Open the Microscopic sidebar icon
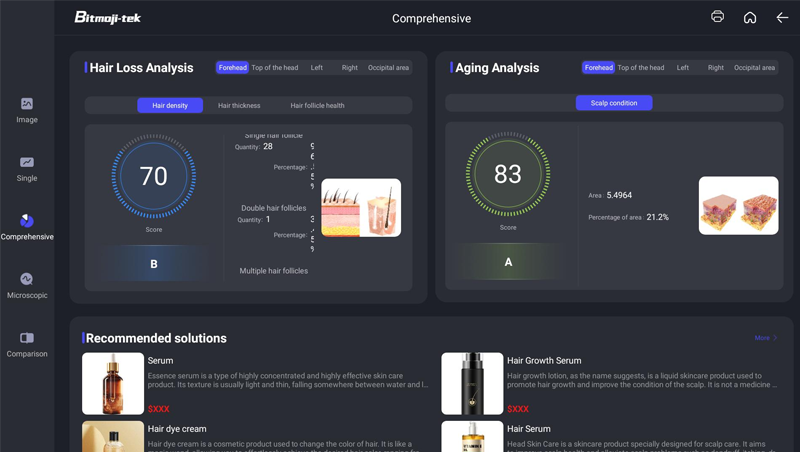 pyautogui.click(x=27, y=279)
